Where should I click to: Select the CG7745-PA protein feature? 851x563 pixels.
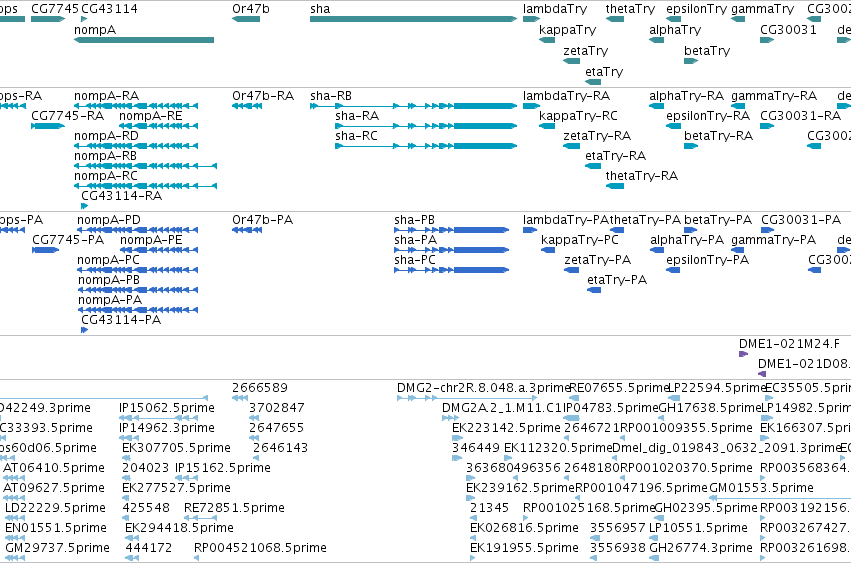(x=46, y=250)
